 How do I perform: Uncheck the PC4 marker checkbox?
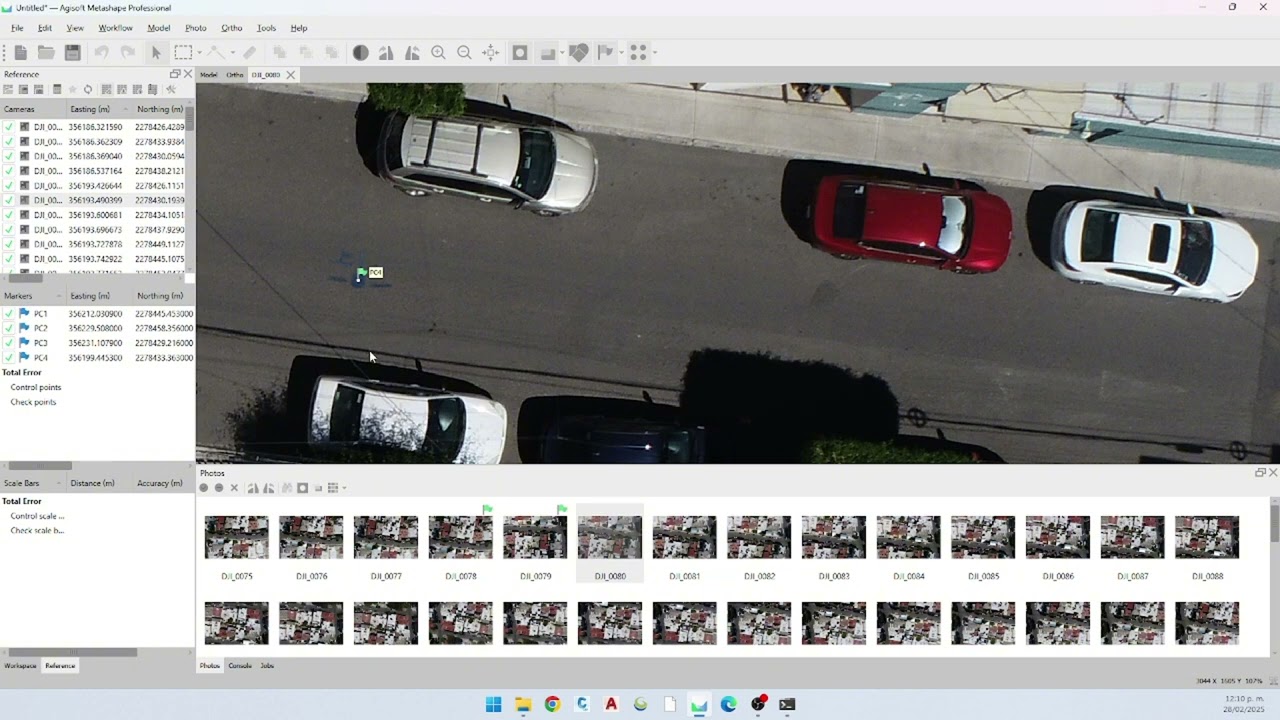pyautogui.click(x=9, y=357)
